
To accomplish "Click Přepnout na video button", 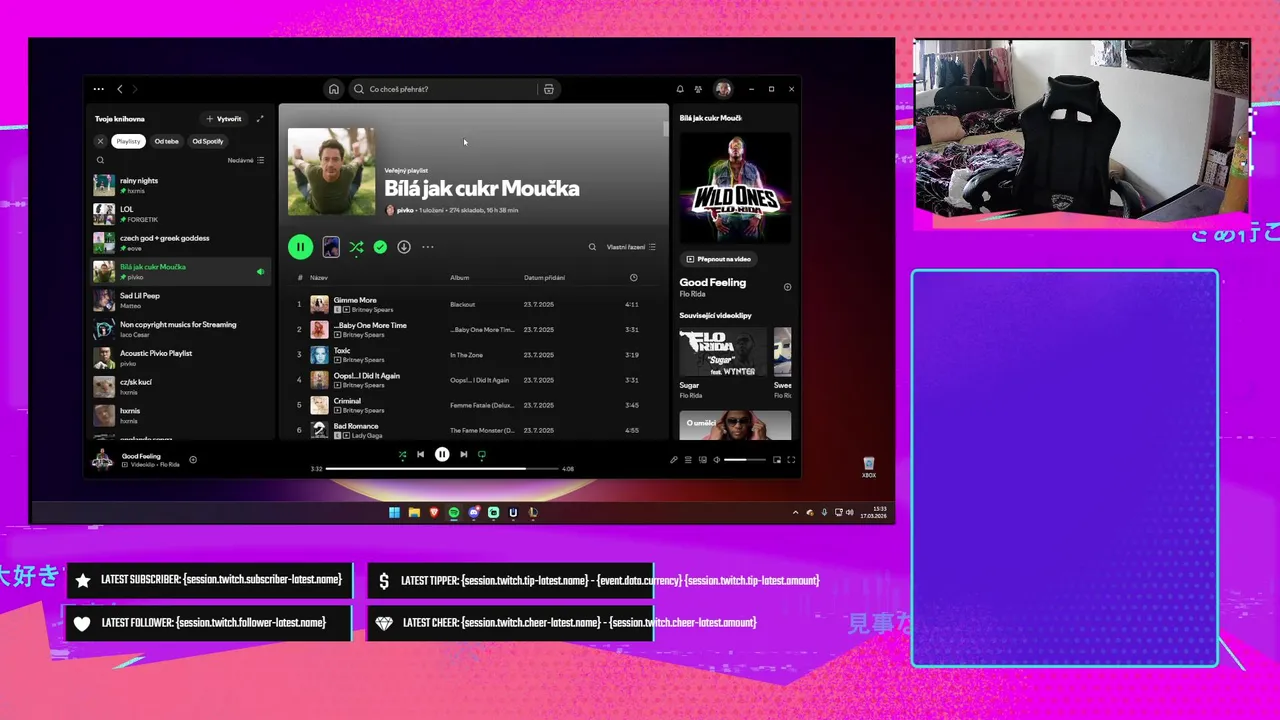I will (719, 258).
